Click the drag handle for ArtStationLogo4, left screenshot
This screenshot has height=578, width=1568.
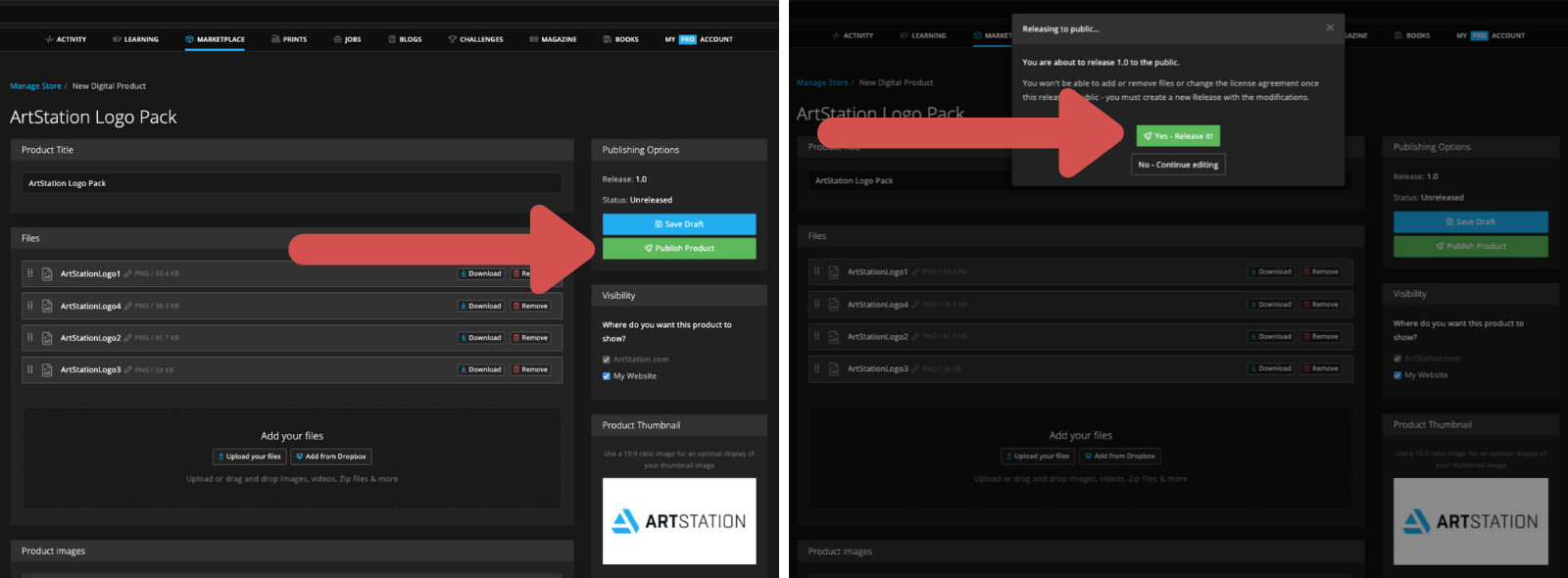click(x=30, y=306)
